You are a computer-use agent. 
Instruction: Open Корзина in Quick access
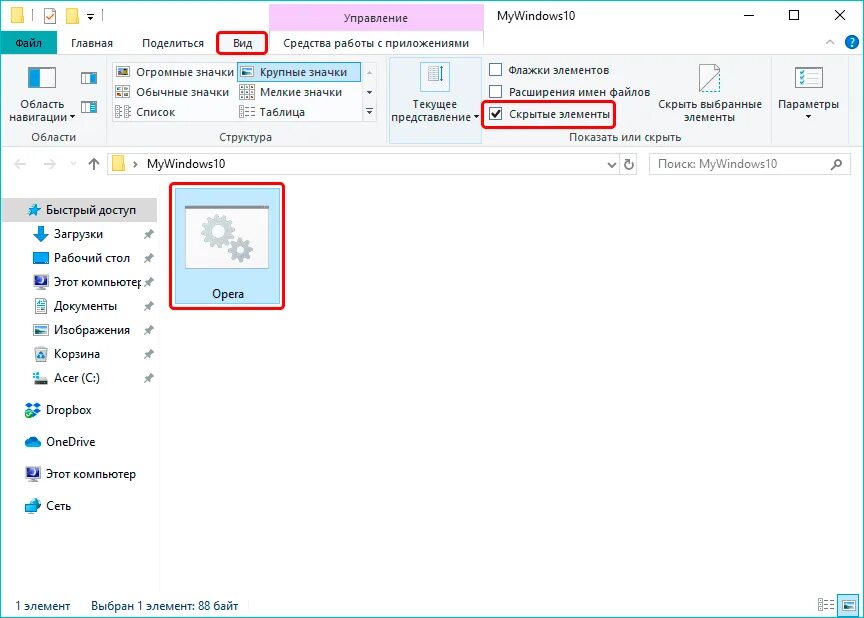pyautogui.click(x=77, y=354)
